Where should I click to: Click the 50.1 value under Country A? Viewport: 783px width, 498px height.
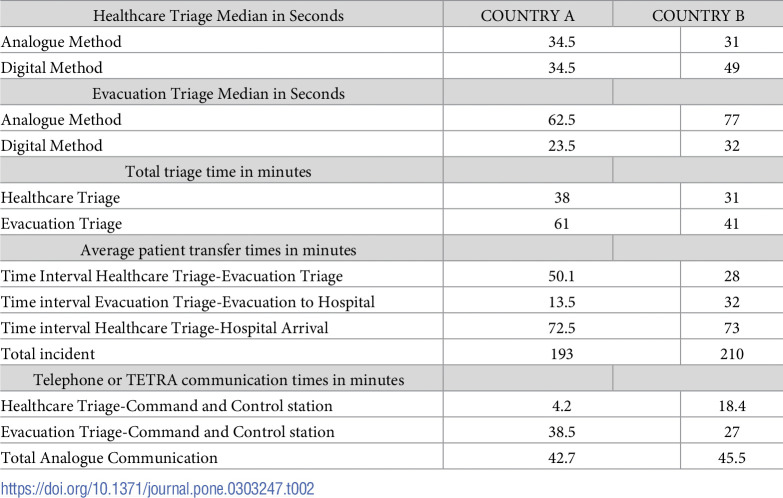click(x=562, y=276)
